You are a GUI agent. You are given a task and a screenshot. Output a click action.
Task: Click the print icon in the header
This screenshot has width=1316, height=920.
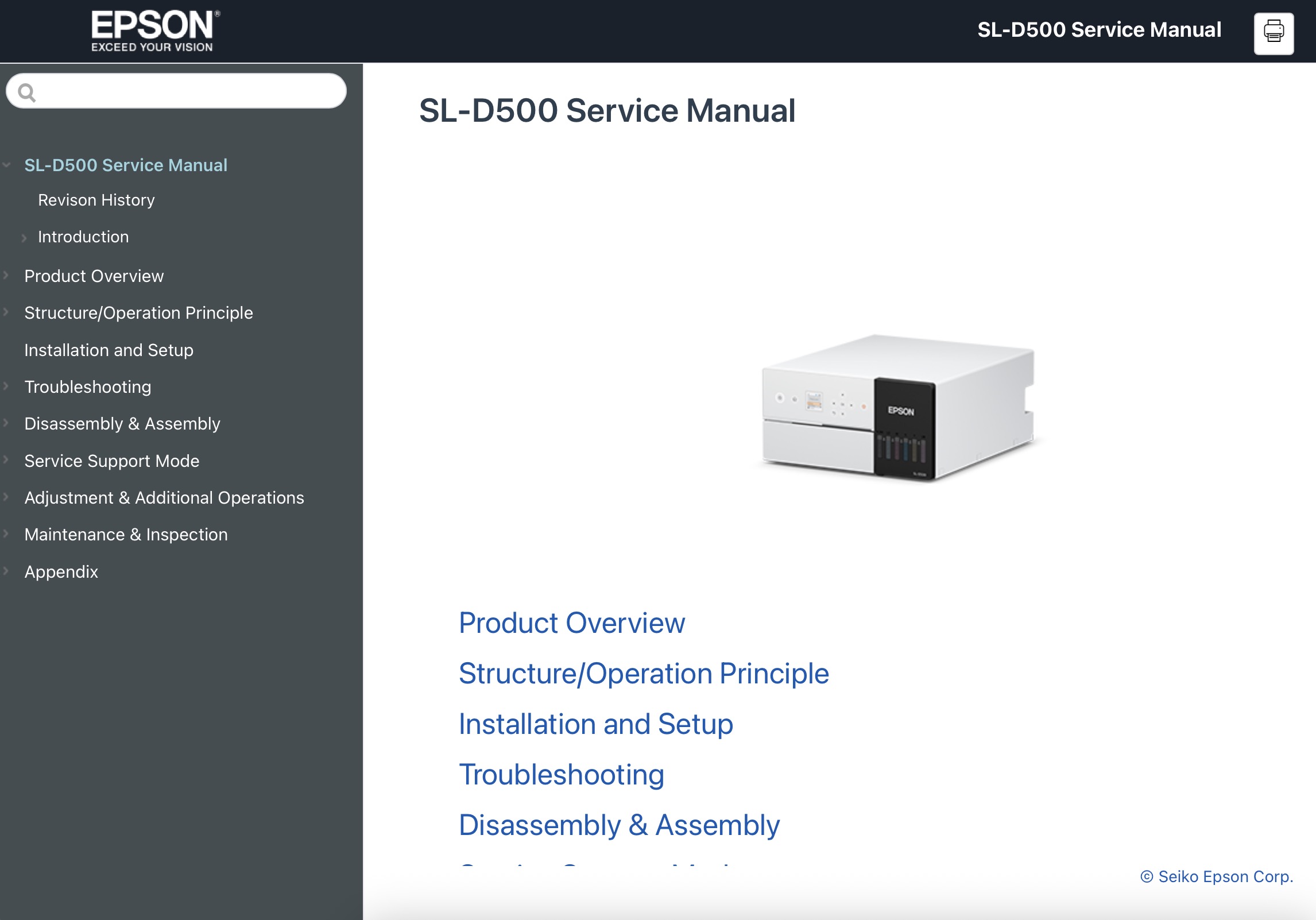coord(1274,33)
